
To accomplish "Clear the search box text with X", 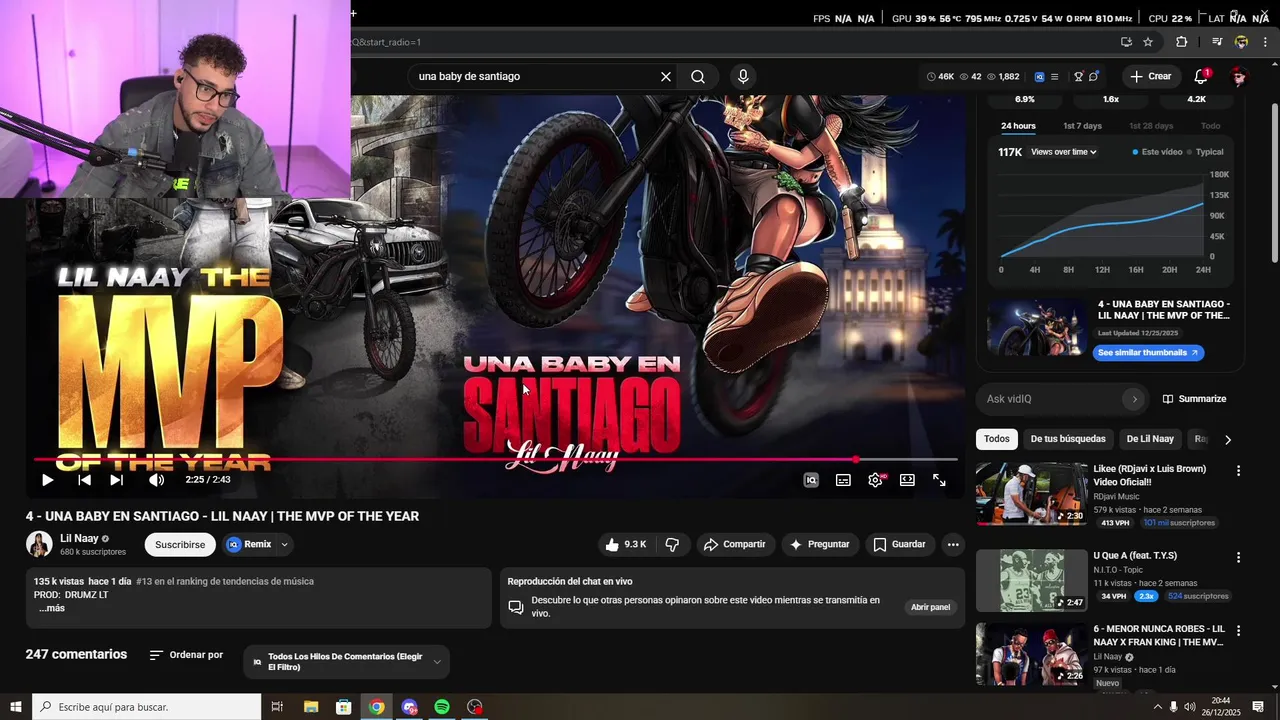I will point(666,76).
